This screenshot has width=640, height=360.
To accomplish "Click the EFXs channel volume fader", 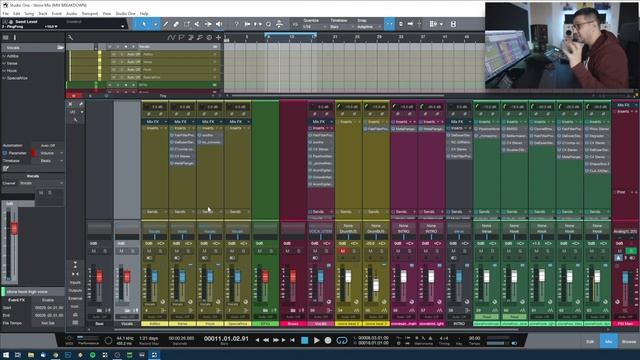I will pyautogui.click(x=265, y=276).
